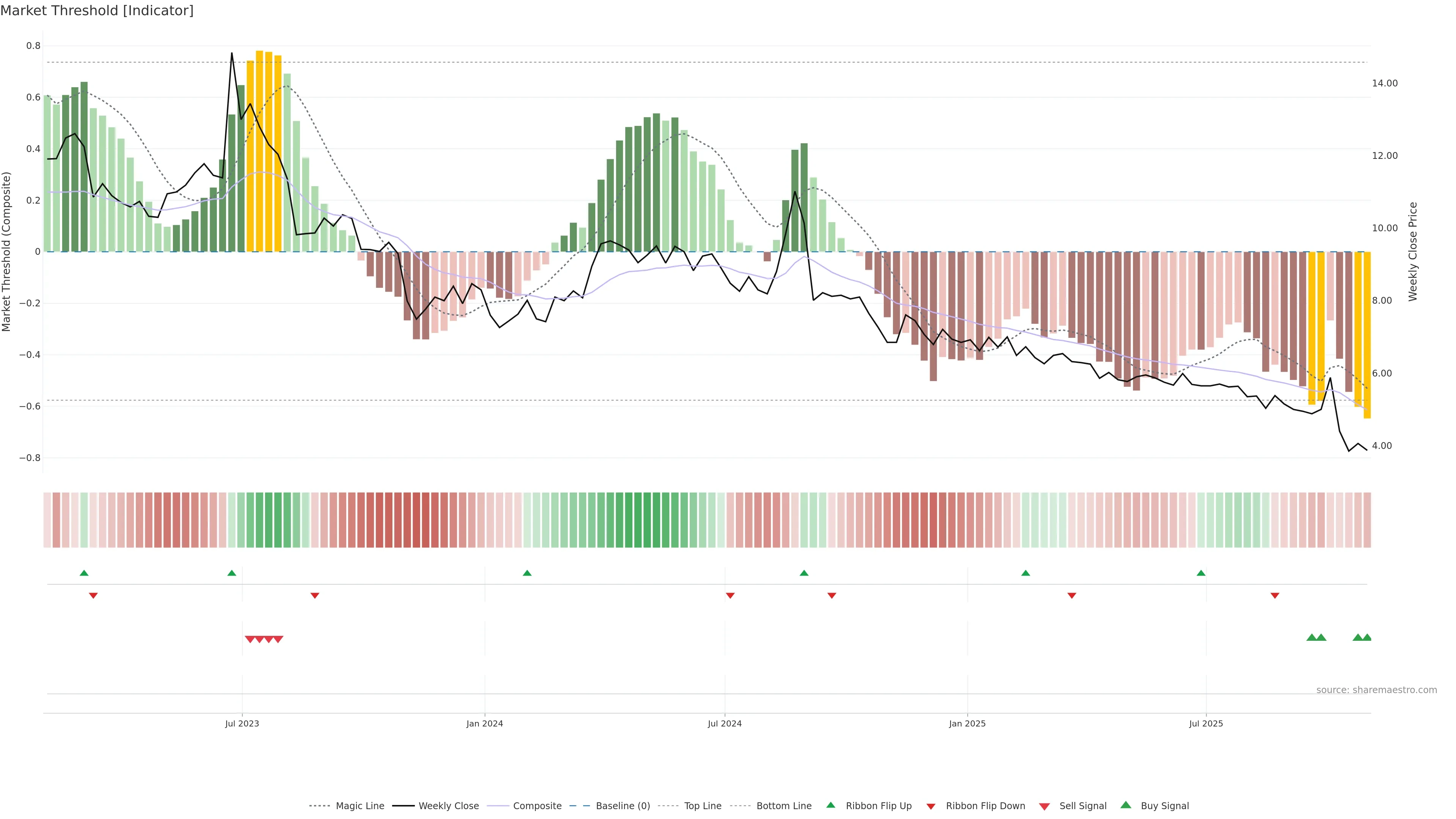Viewport: 1456px width, 819px height.
Task: Click the Market Threshold [Indicator] title
Action: (97, 11)
